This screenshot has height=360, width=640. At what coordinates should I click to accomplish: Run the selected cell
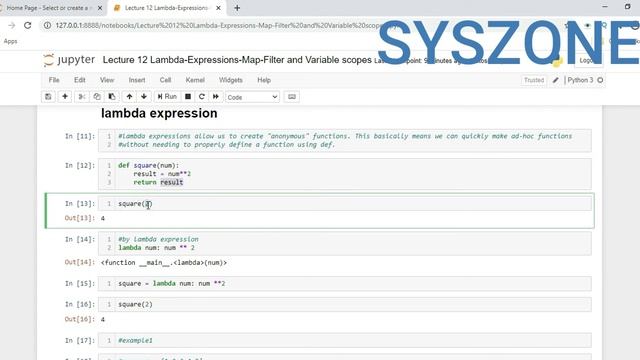pos(167,97)
